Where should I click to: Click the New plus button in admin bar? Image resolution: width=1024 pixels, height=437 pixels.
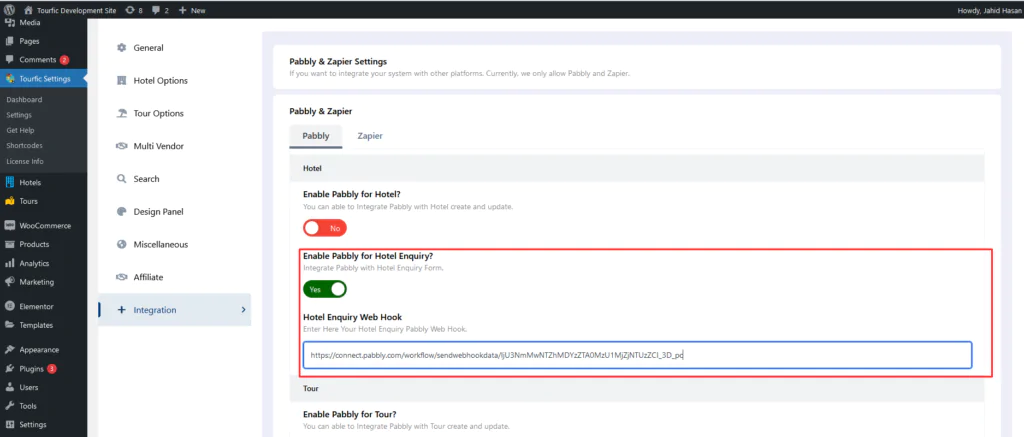(x=191, y=10)
